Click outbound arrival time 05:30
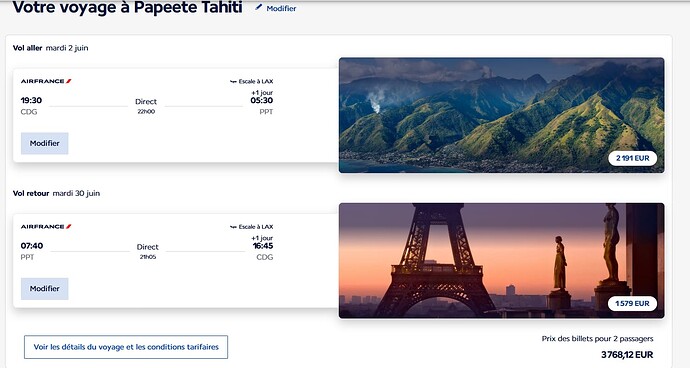 (262, 100)
